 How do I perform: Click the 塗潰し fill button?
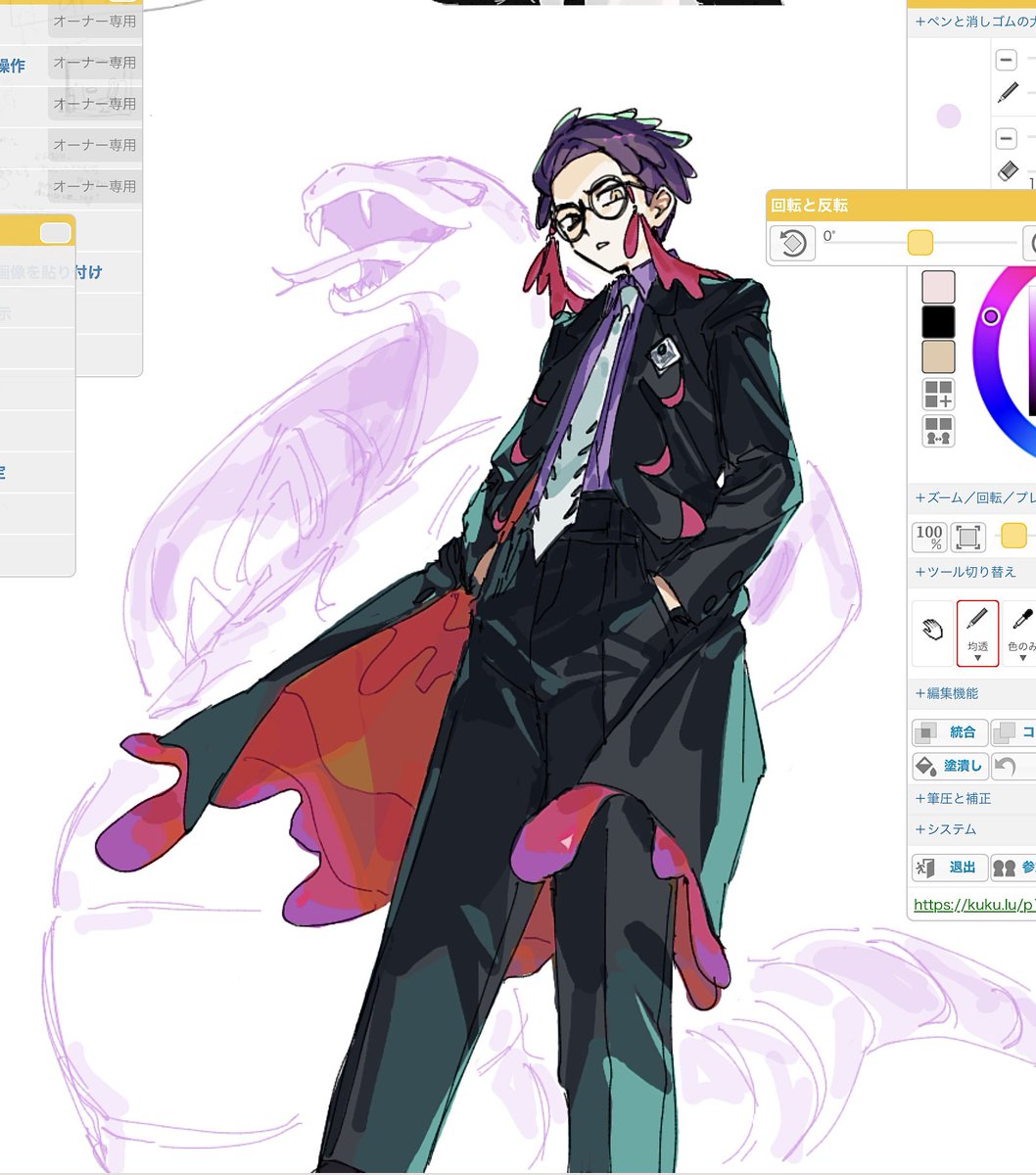pos(948,767)
